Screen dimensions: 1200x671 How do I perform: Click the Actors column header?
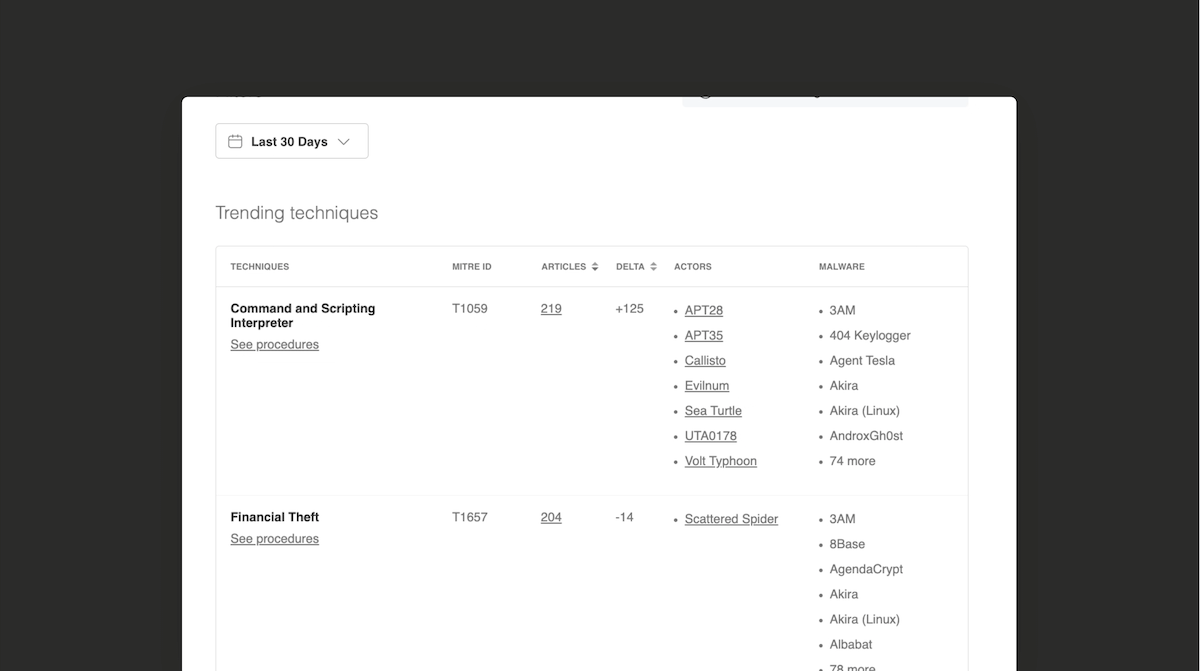coord(693,267)
